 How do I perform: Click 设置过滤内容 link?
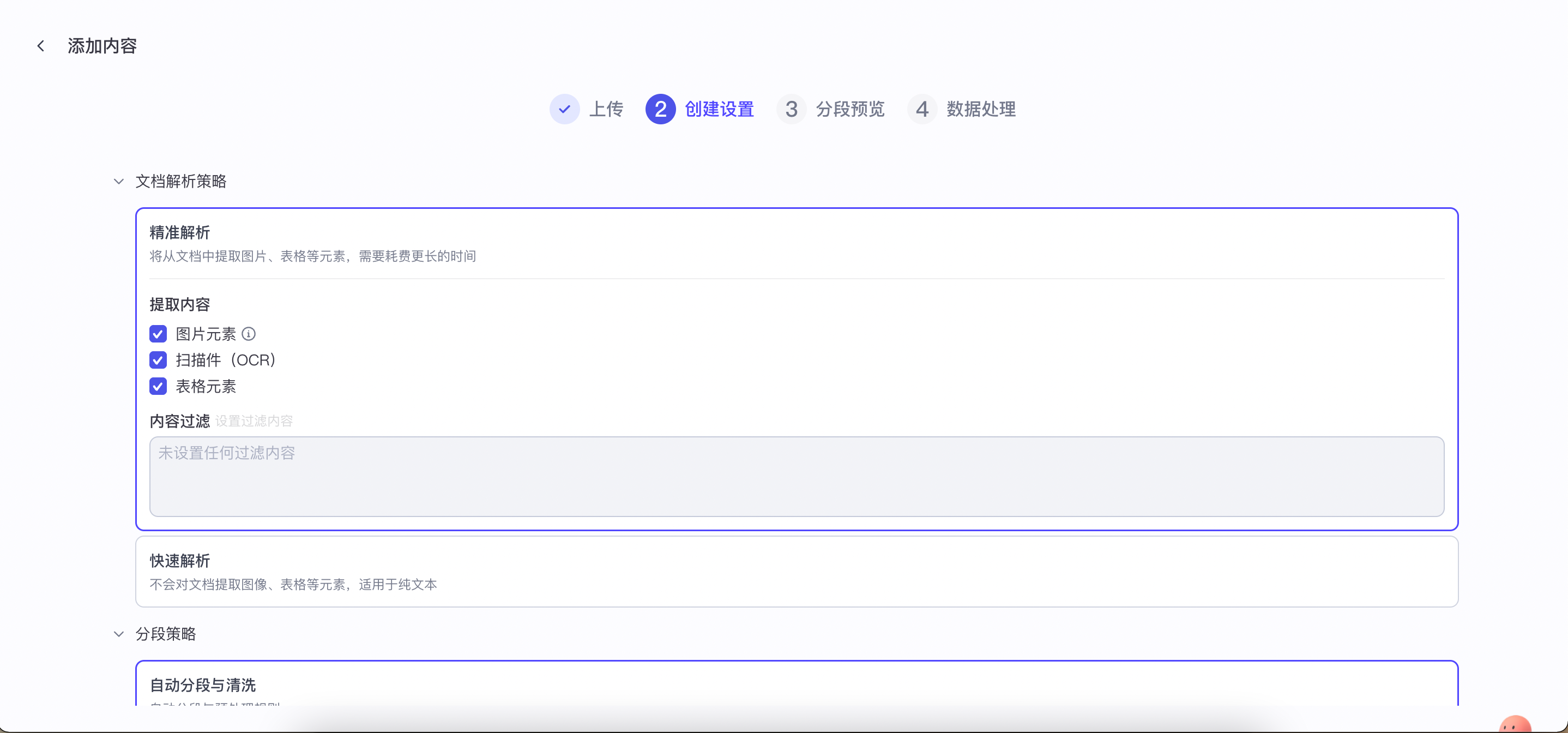[x=254, y=421]
